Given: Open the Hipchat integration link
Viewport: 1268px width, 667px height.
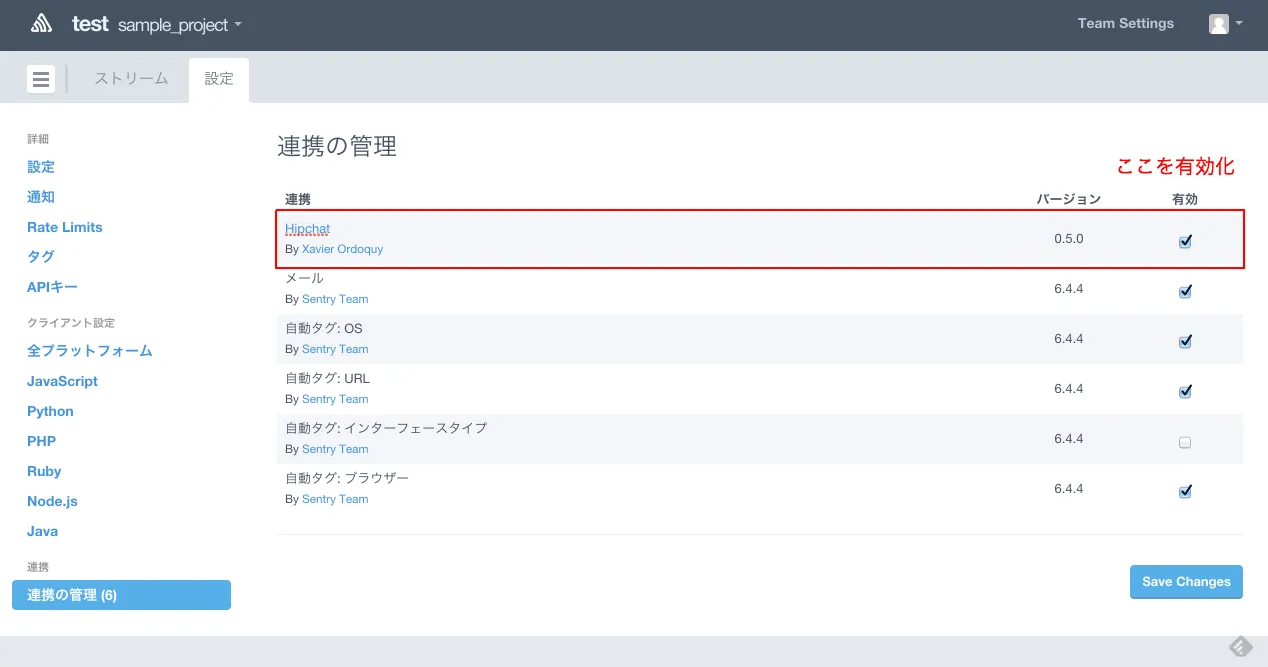Looking at the screenshot, I should tap(307, 228).
